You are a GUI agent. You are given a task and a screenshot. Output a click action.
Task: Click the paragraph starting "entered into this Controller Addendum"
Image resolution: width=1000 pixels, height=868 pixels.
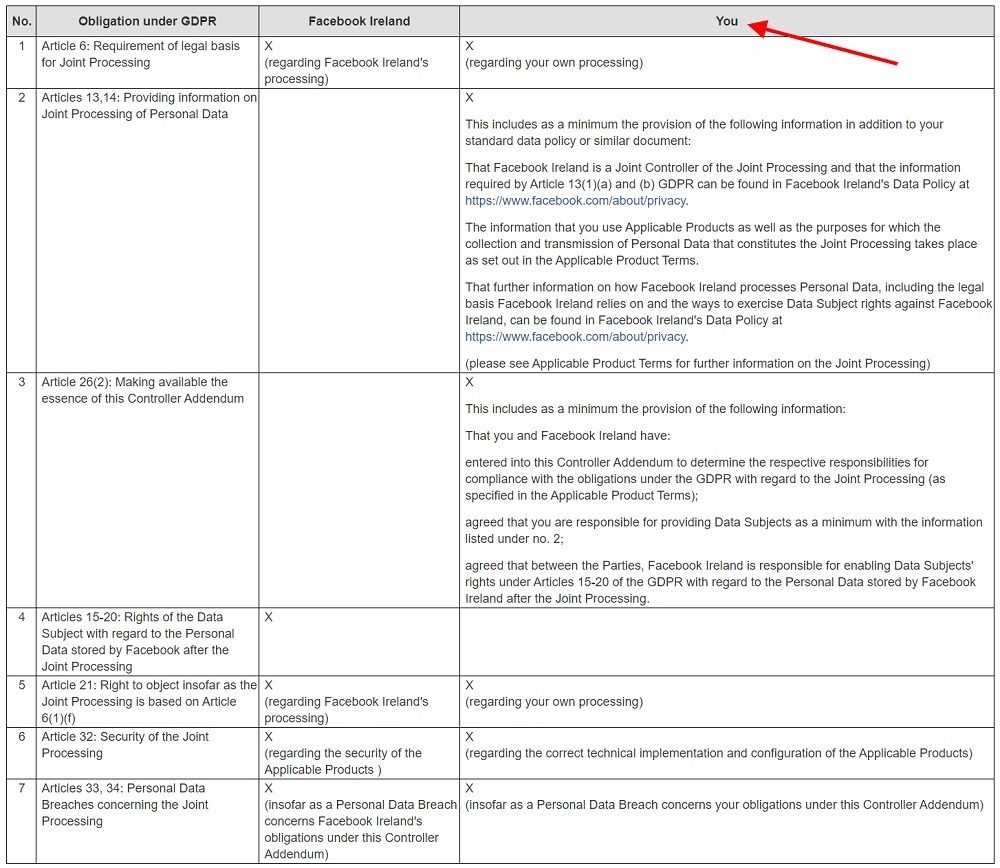[705, 479]
